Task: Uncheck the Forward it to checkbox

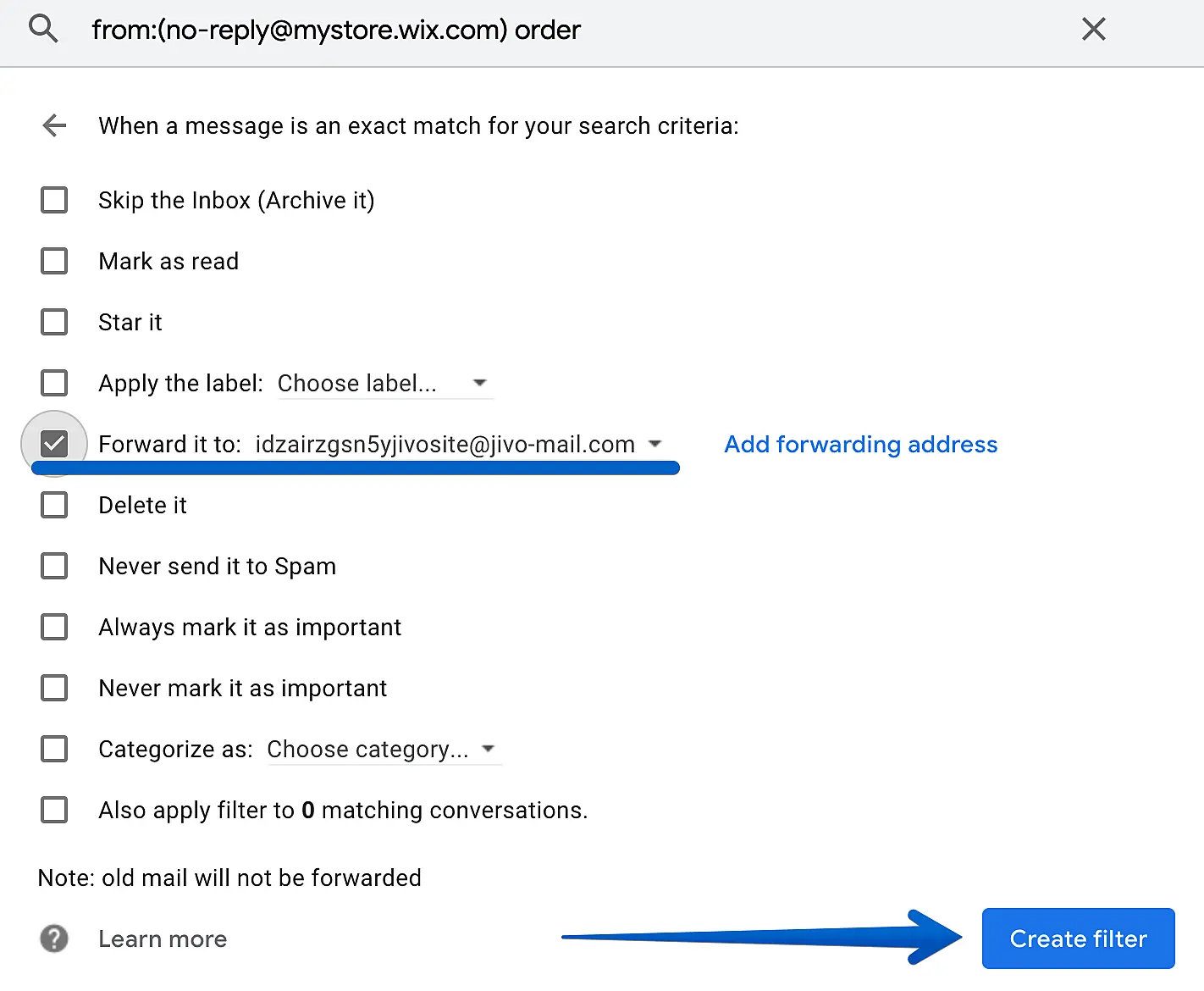Action: 54,444
